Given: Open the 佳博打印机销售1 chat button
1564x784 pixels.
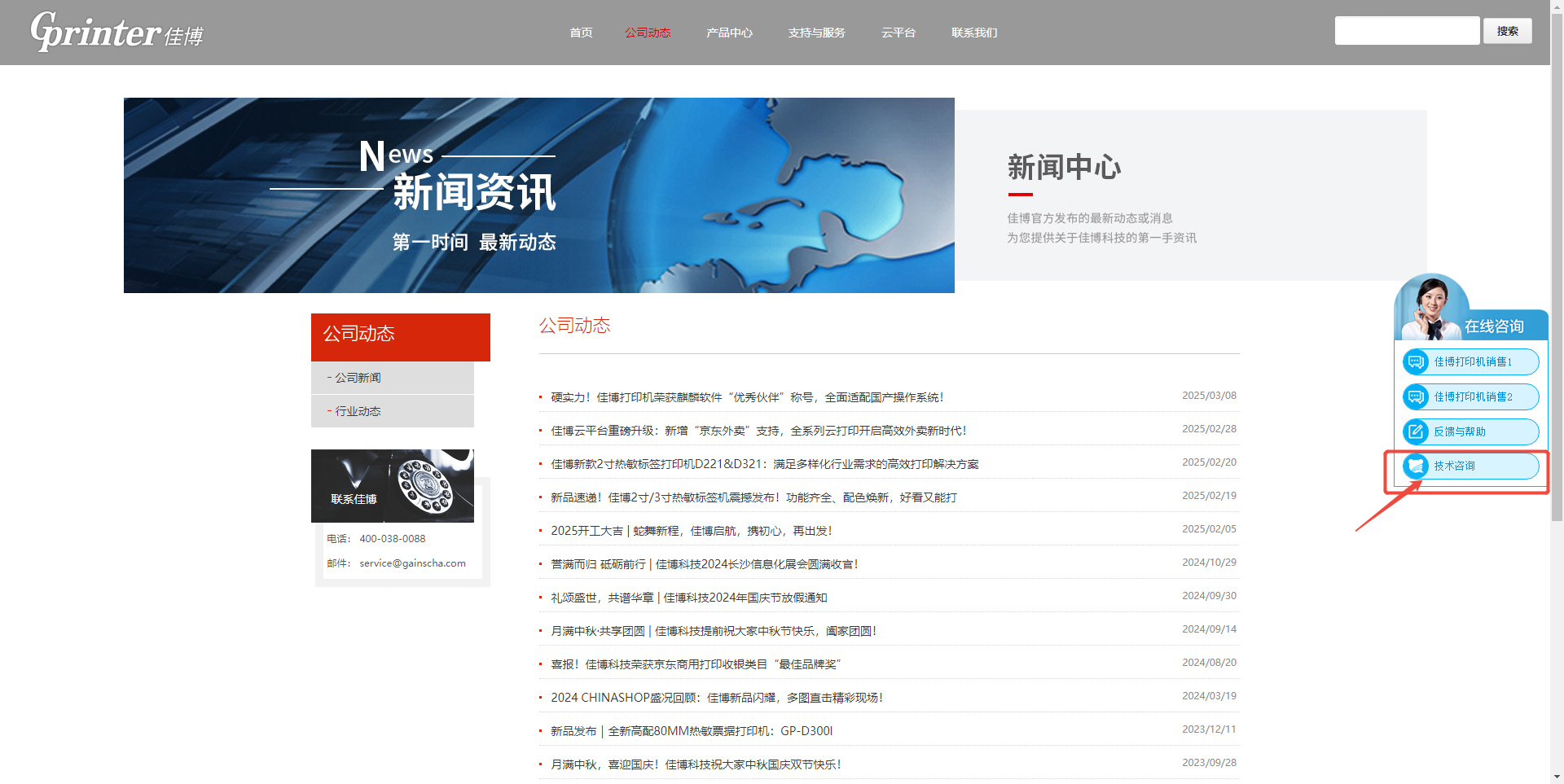Looking at the screenshot, I should pyautogui.click(x=1471, y=361).
